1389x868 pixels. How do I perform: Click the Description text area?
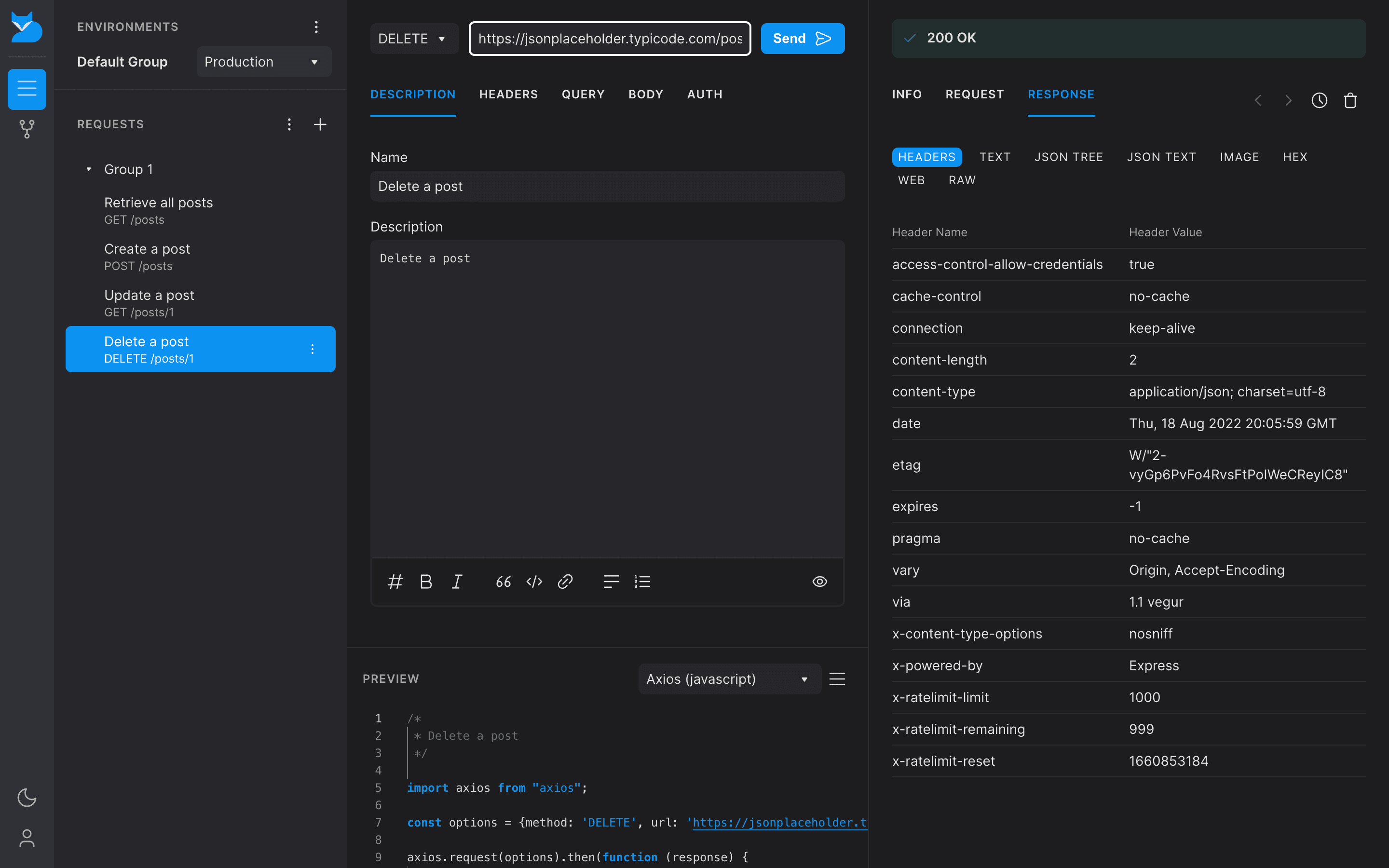(607, 399)
